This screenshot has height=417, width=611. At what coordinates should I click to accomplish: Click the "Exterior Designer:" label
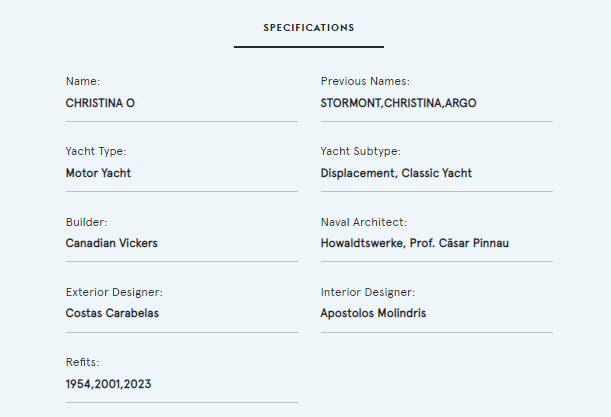click(x=114, y=292)
